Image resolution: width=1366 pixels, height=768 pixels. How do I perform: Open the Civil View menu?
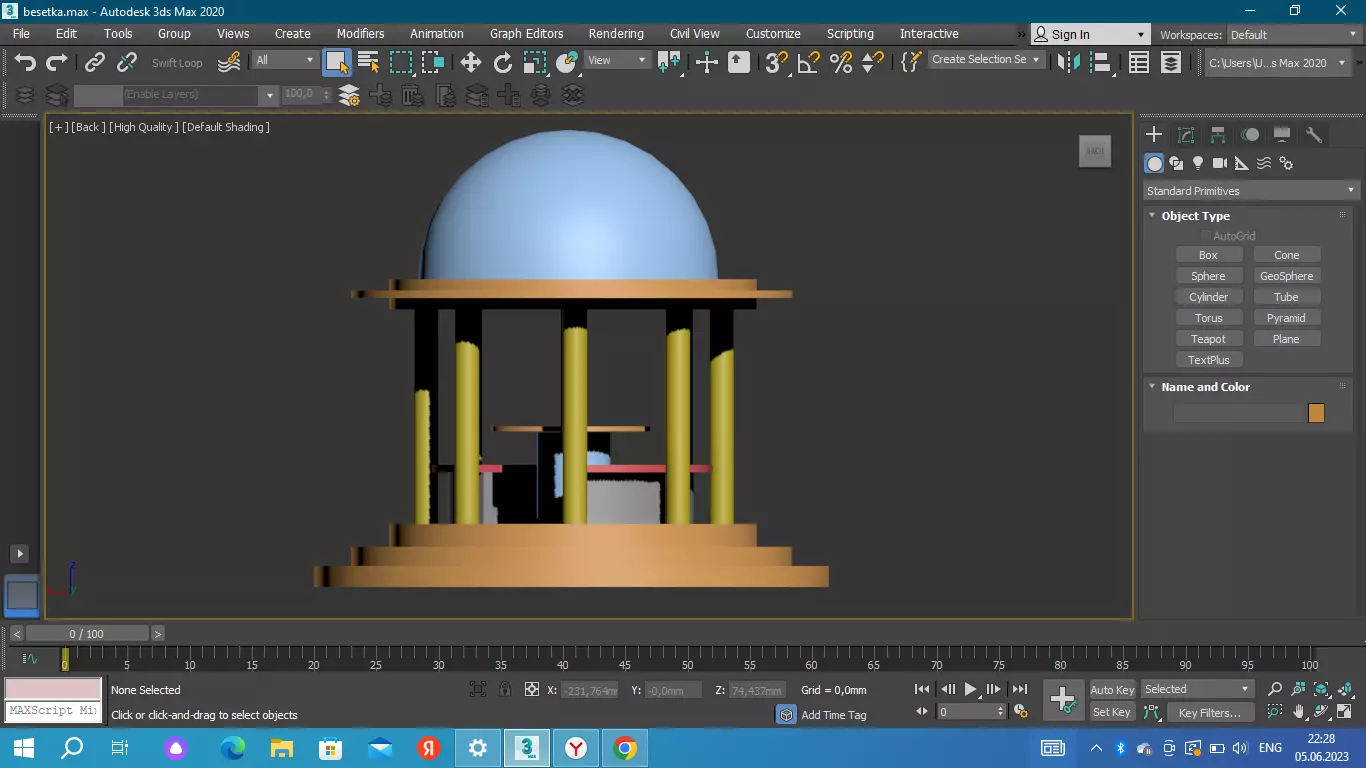(x=694, y=33)
